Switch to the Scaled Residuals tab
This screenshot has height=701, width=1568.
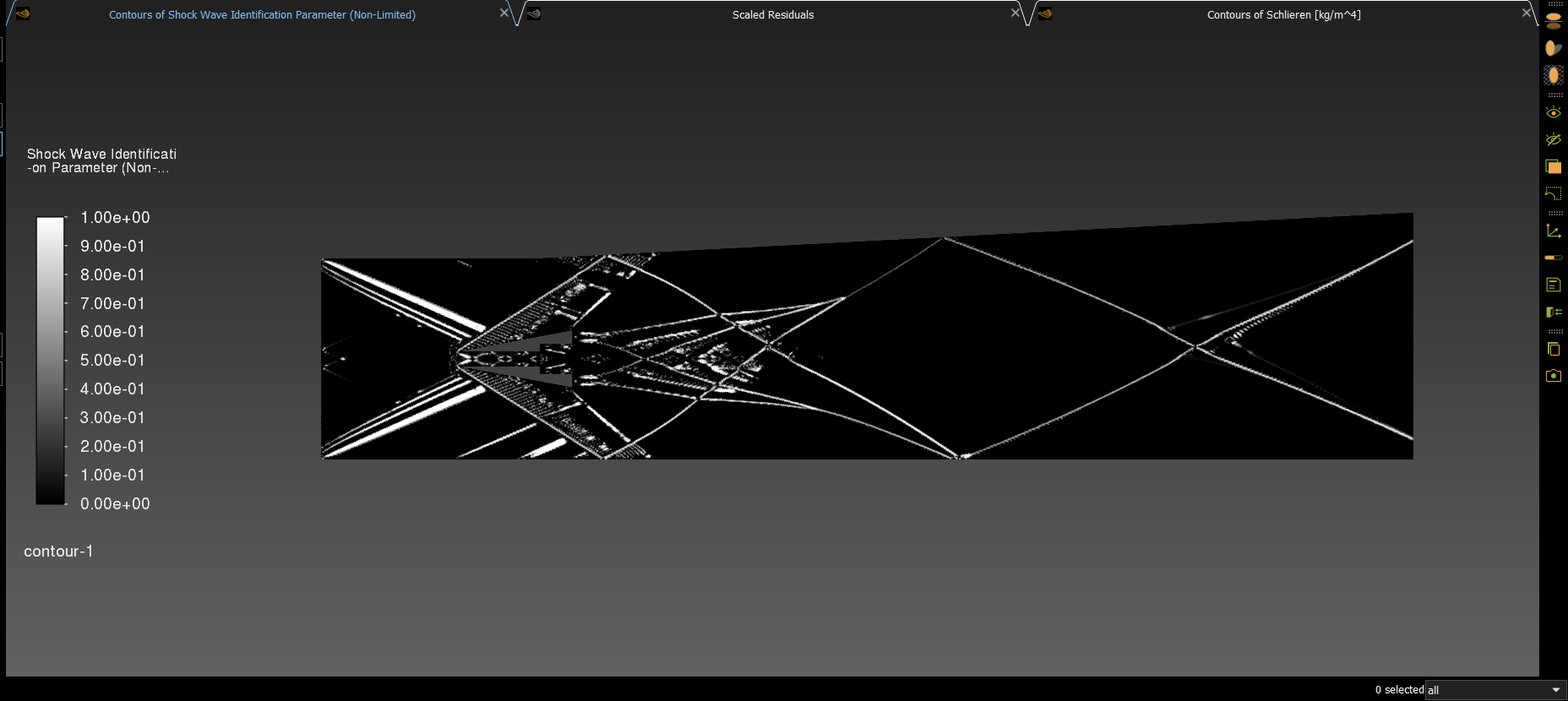point(772,15)
